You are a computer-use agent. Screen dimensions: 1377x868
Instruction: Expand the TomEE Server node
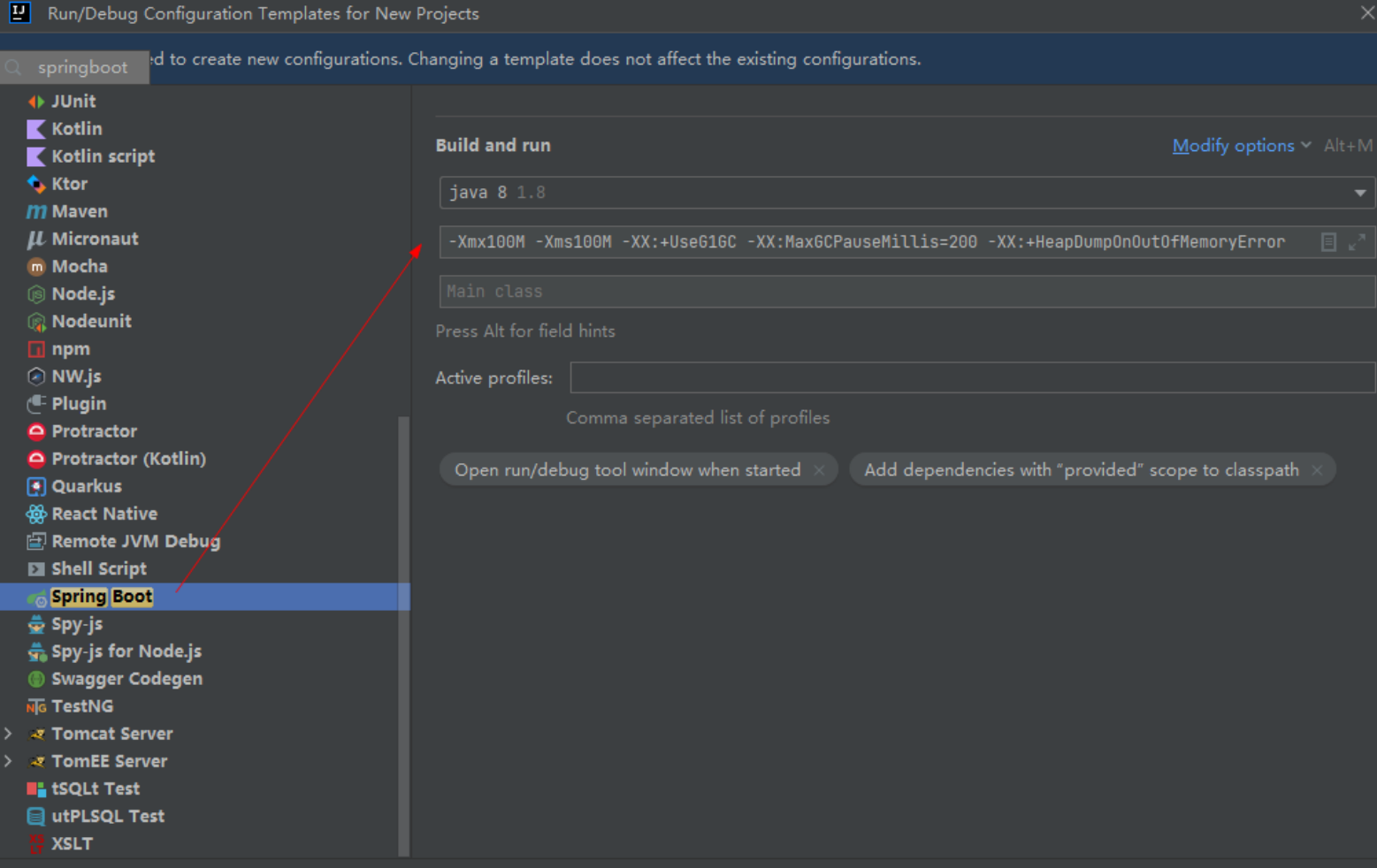pyautogui.click(x=9, y=761)
